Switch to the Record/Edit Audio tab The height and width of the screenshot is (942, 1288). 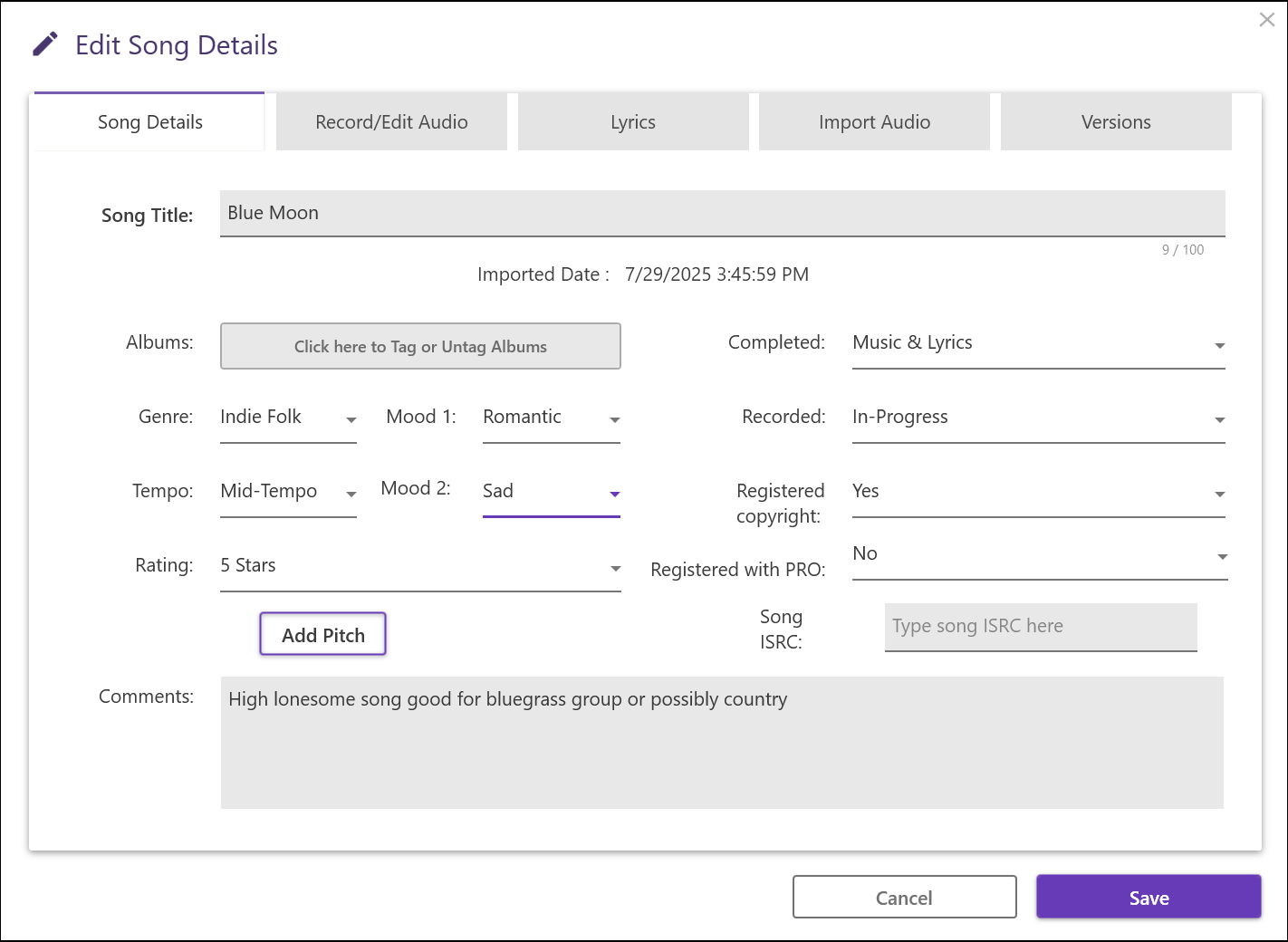tap(391, 122)
